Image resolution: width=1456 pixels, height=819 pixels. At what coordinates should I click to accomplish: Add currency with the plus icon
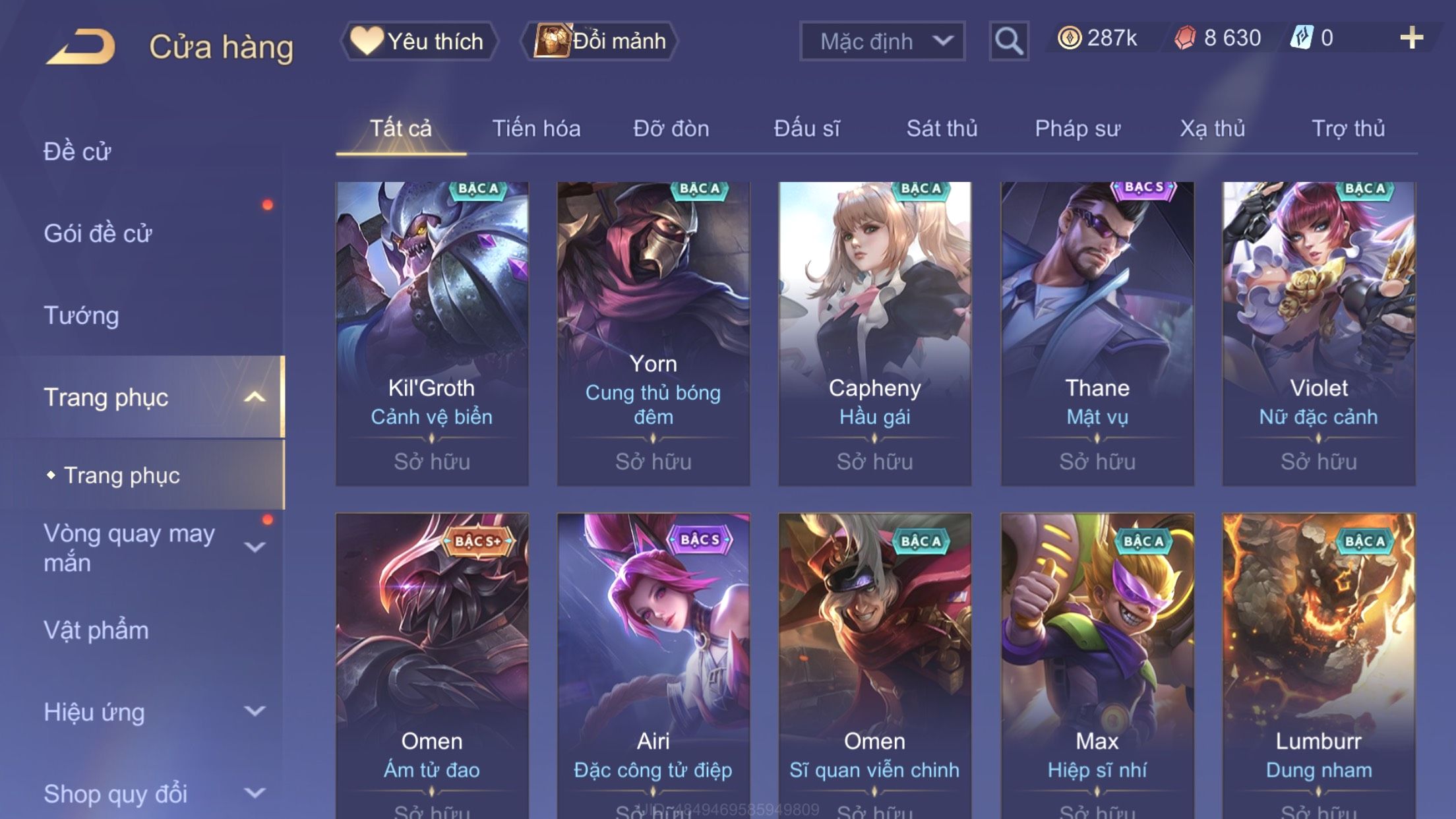1411,38
